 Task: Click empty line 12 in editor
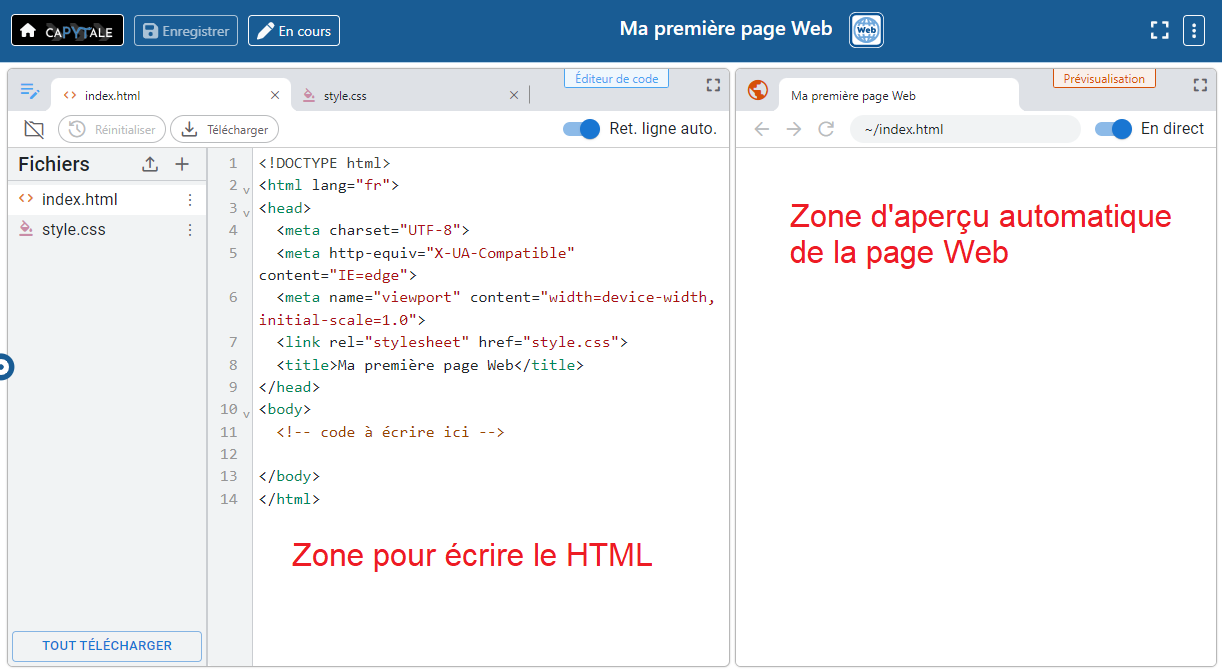click(x=490, y=454)
